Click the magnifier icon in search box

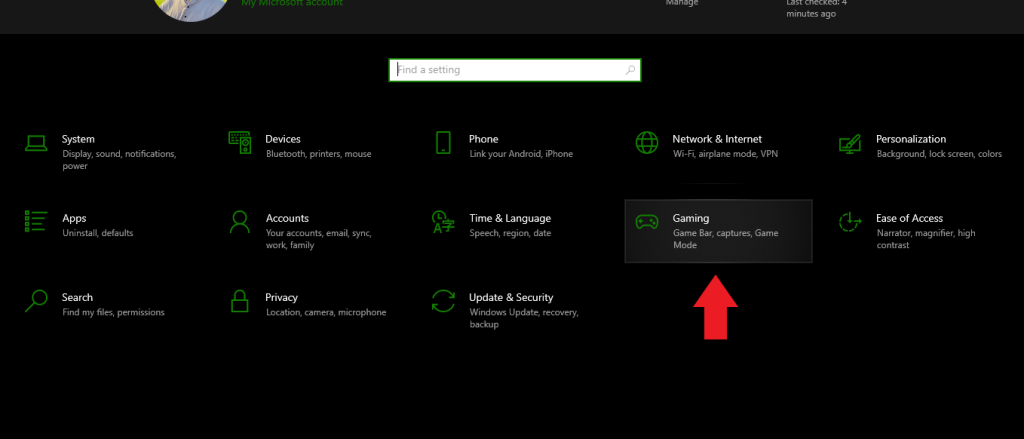[630, 70]
